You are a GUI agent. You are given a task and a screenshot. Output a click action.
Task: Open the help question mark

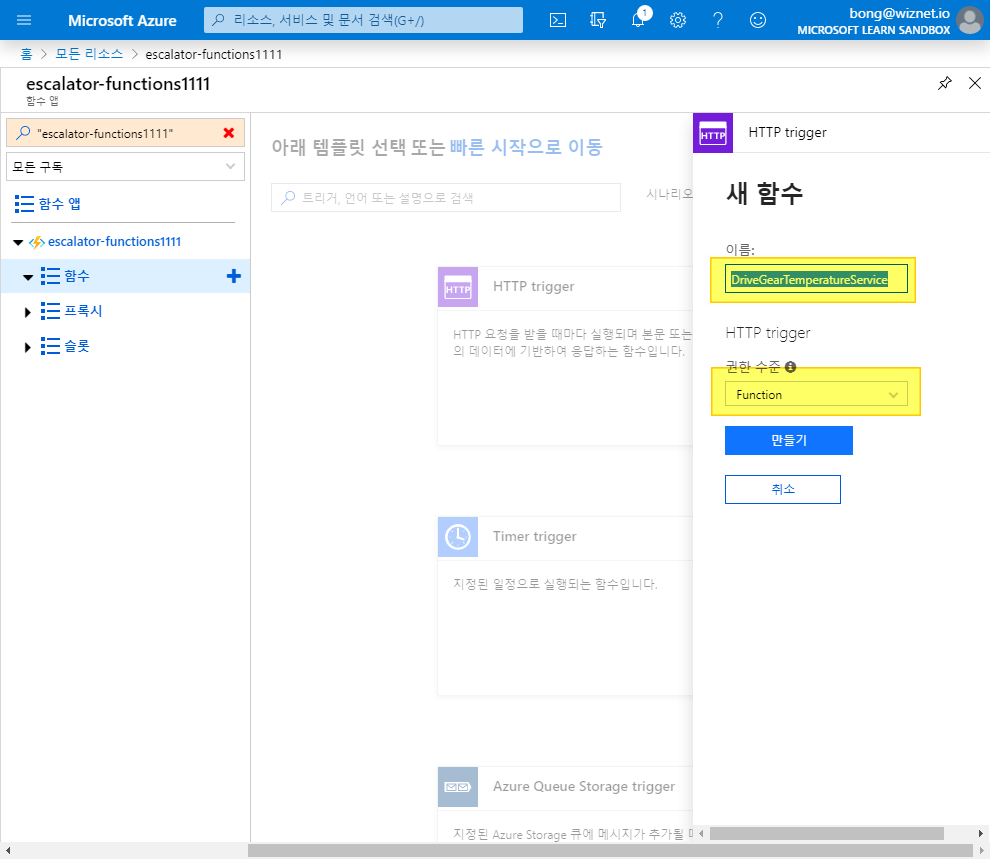718,20
